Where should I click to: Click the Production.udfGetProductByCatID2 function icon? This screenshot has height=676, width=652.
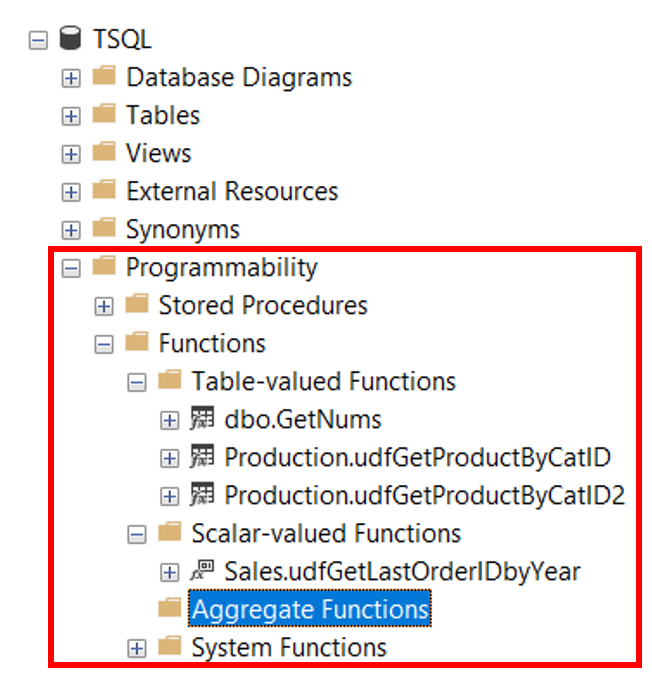click(x=202, y=494)
